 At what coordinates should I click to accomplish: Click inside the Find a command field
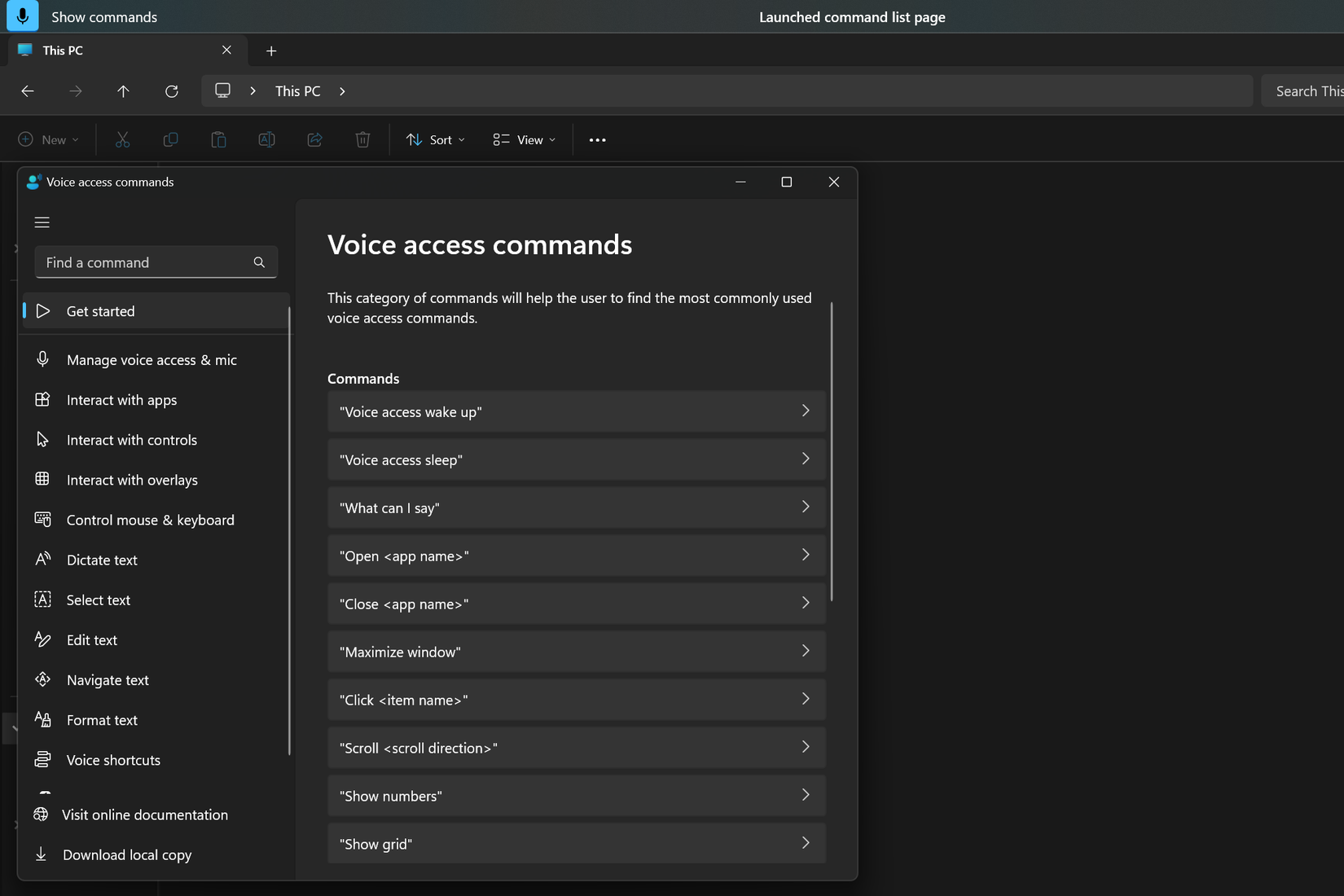click(x=130, y=262)
